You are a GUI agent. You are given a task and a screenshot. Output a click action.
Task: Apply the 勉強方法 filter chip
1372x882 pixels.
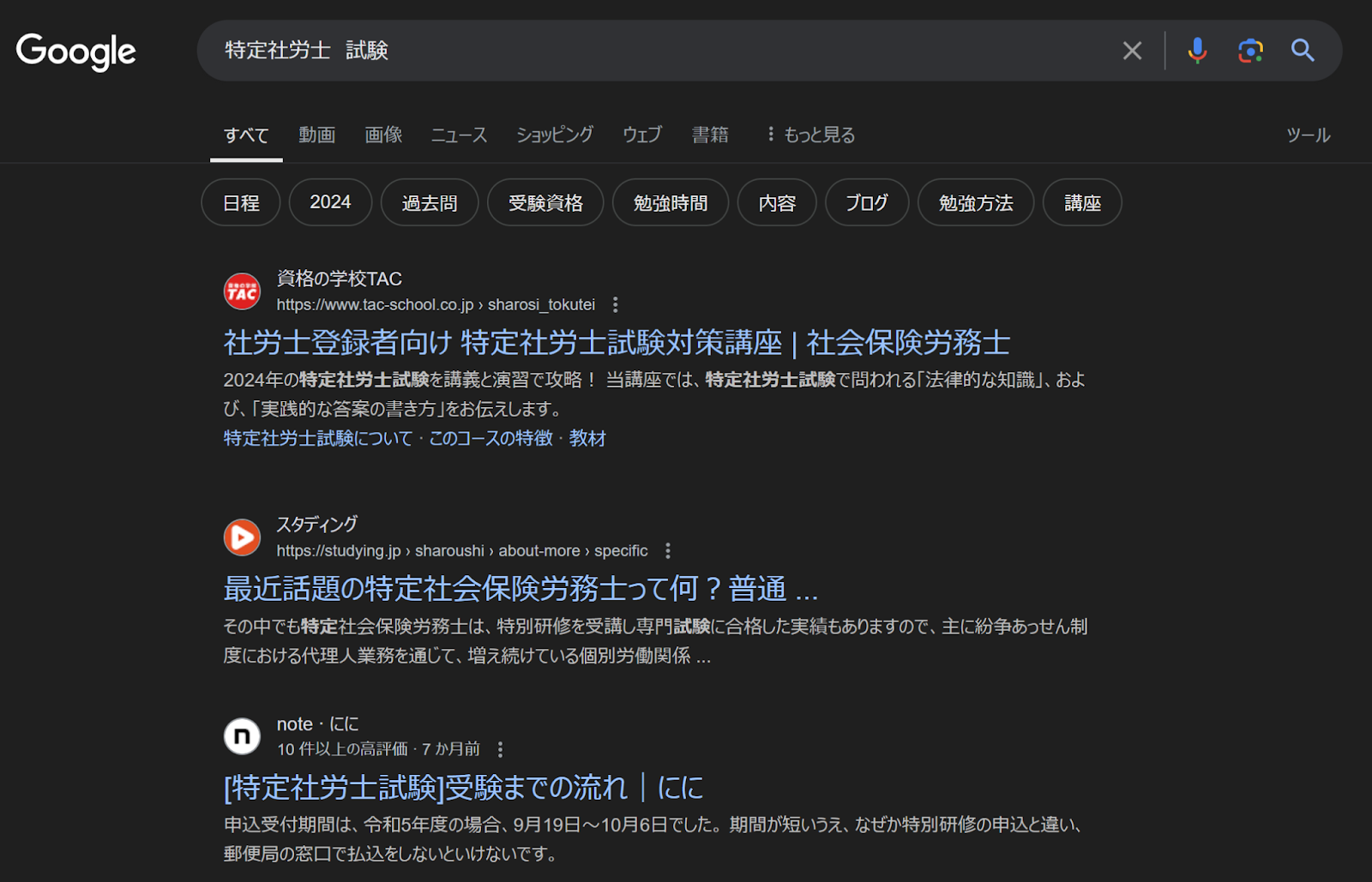click(976, 202)
